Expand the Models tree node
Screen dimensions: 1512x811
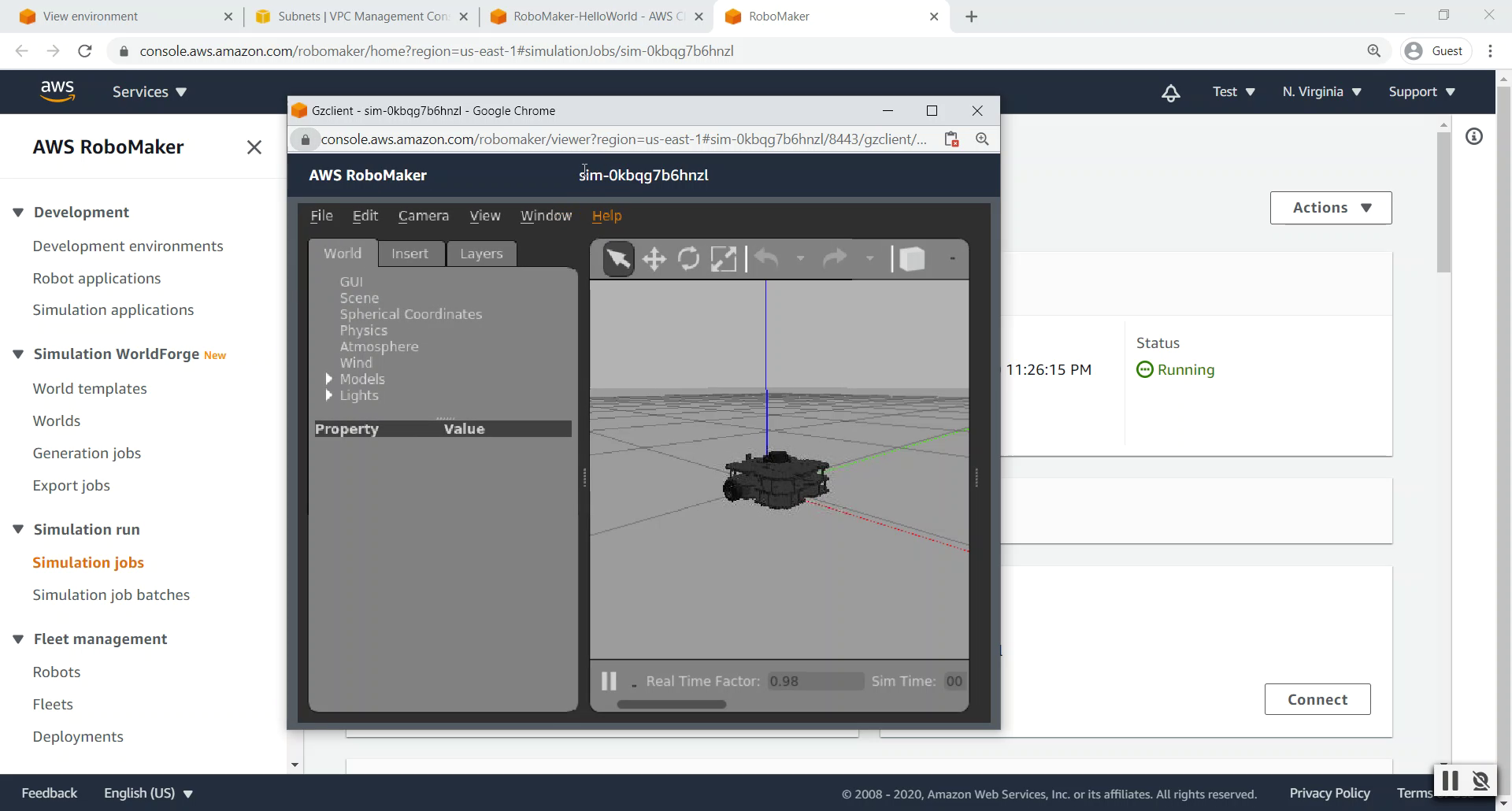[x=329, y=379]
